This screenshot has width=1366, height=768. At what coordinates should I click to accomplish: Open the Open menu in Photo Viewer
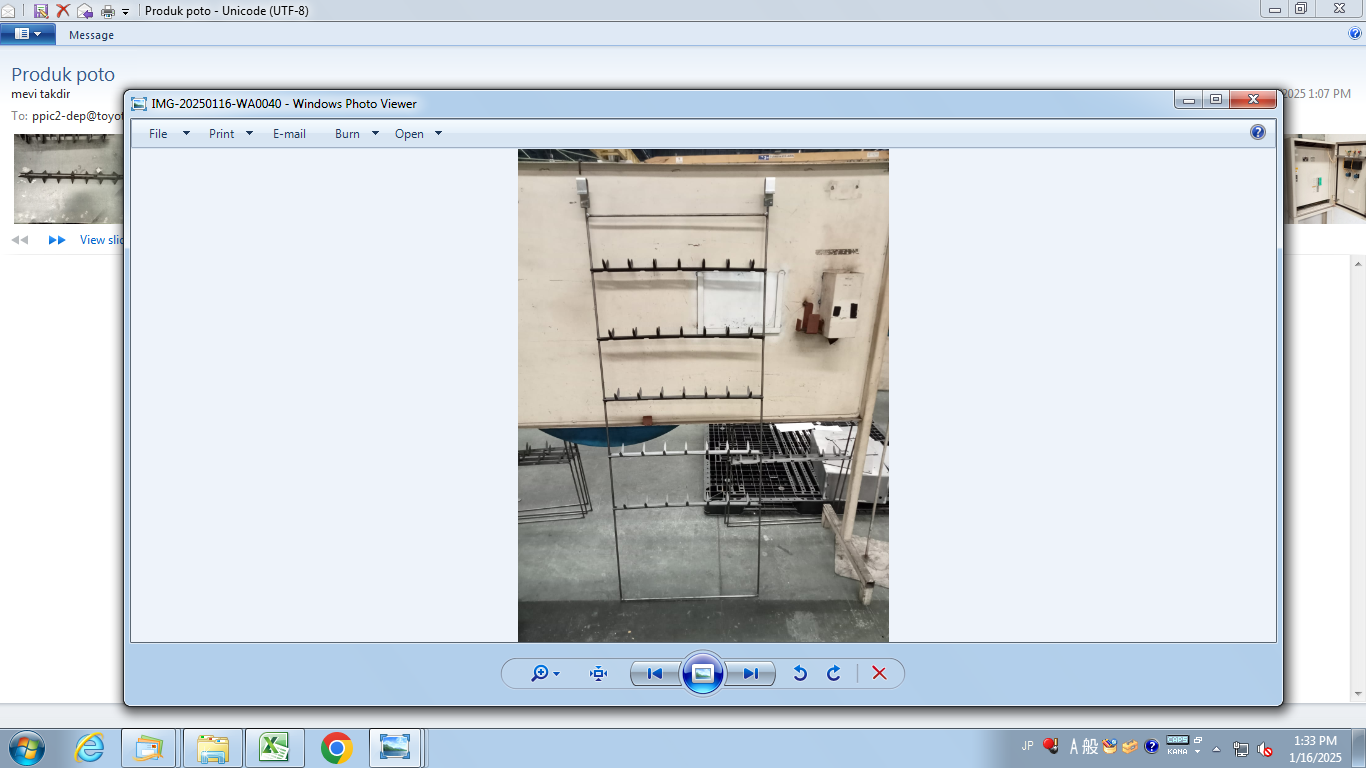[409, 134]
